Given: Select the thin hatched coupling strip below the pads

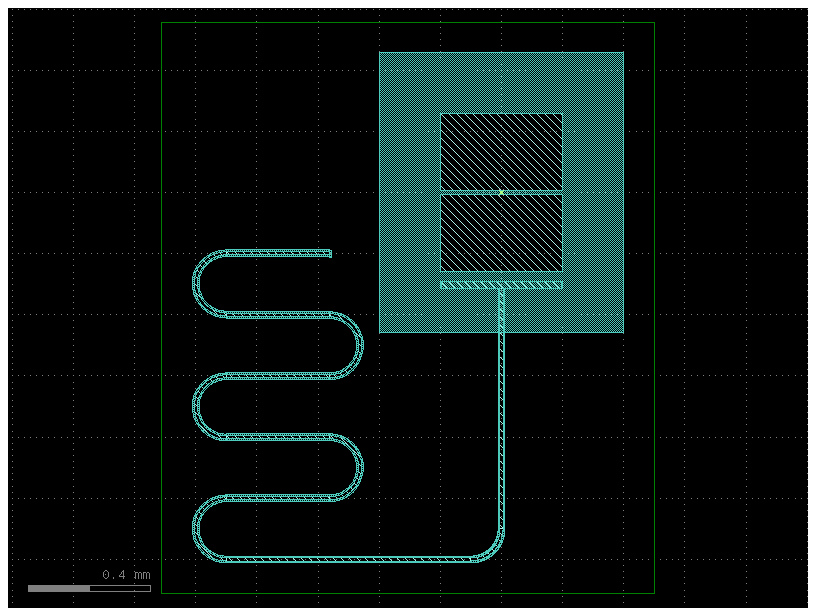Looking at the screenshot, I should pyautogui.click(x=501, y=285).
